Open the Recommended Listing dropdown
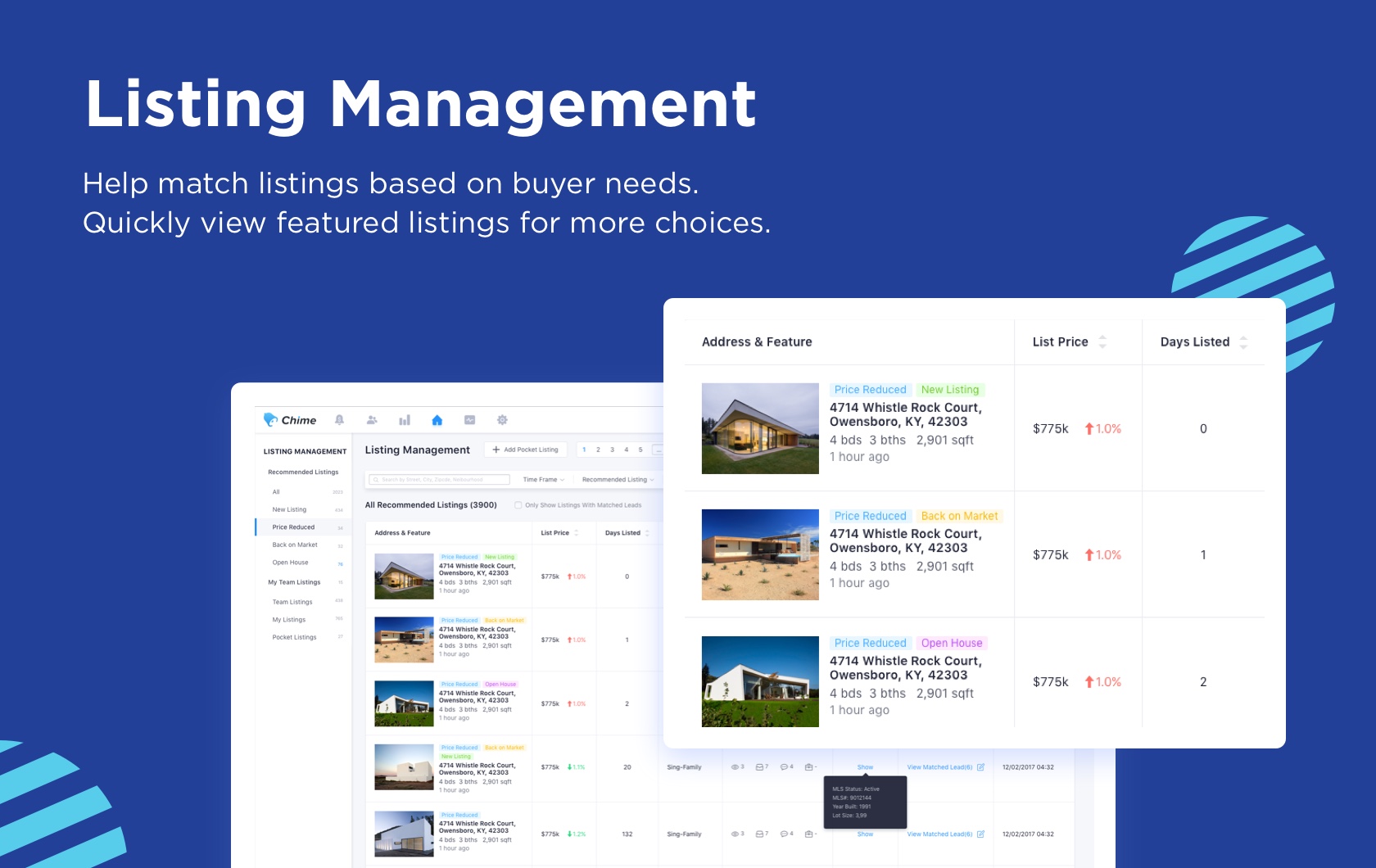This screenshot has height=868, width=1376. [x=618, y=480]
